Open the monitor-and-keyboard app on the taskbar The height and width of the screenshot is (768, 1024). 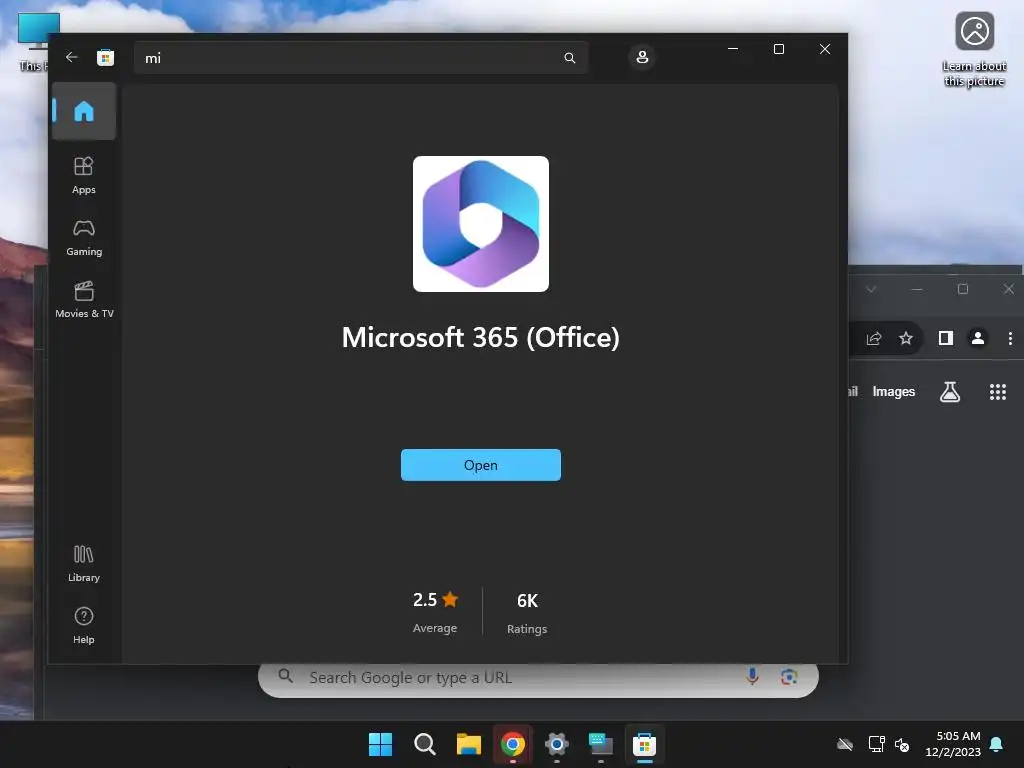click(x=600, y=744)
